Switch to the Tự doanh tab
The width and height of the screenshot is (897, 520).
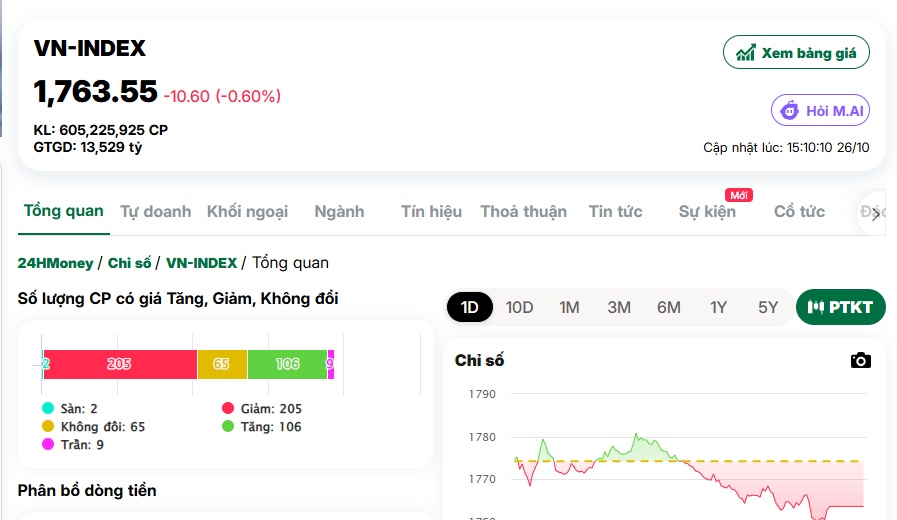pyautogui.click(x=156, y=212)
